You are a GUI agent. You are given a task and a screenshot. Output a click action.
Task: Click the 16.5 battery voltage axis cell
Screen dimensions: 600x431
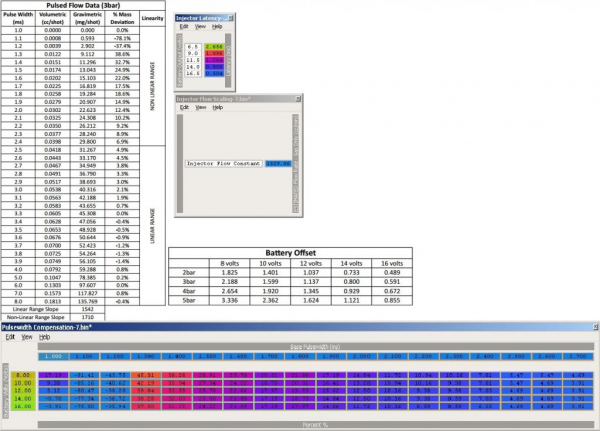(x=192, y=73)
